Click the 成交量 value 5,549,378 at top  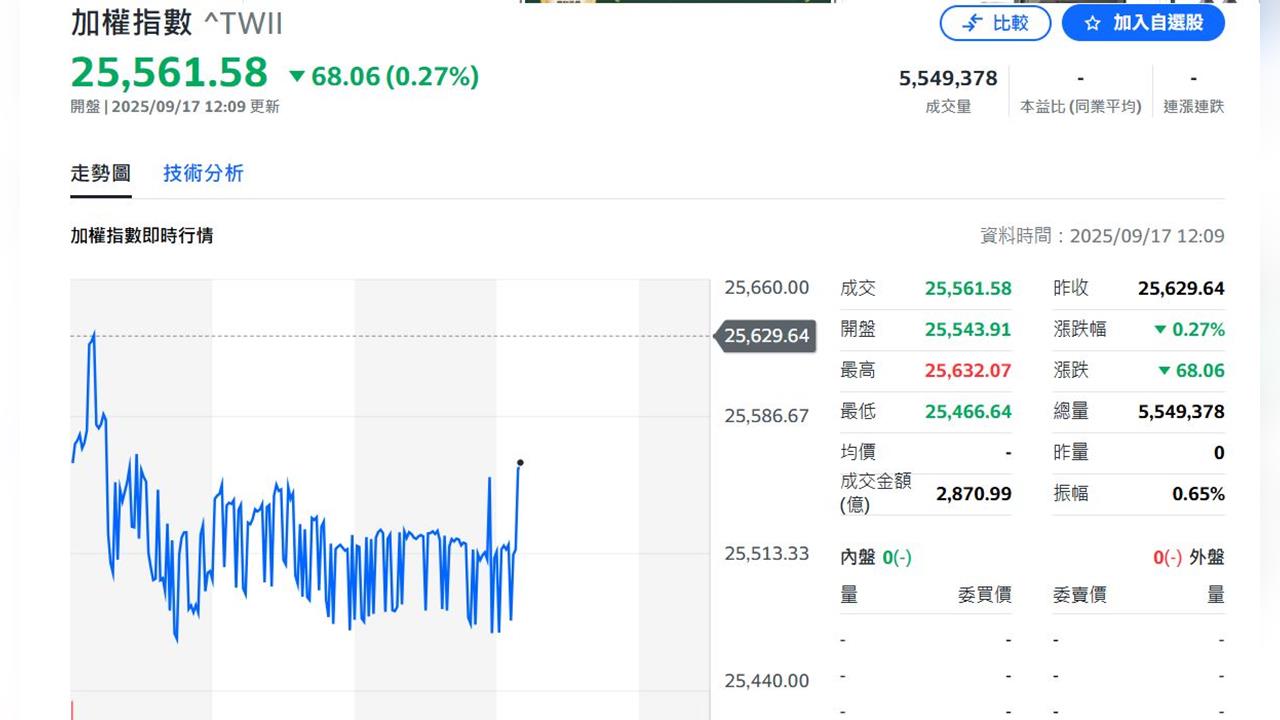click(x=948, y=78)
